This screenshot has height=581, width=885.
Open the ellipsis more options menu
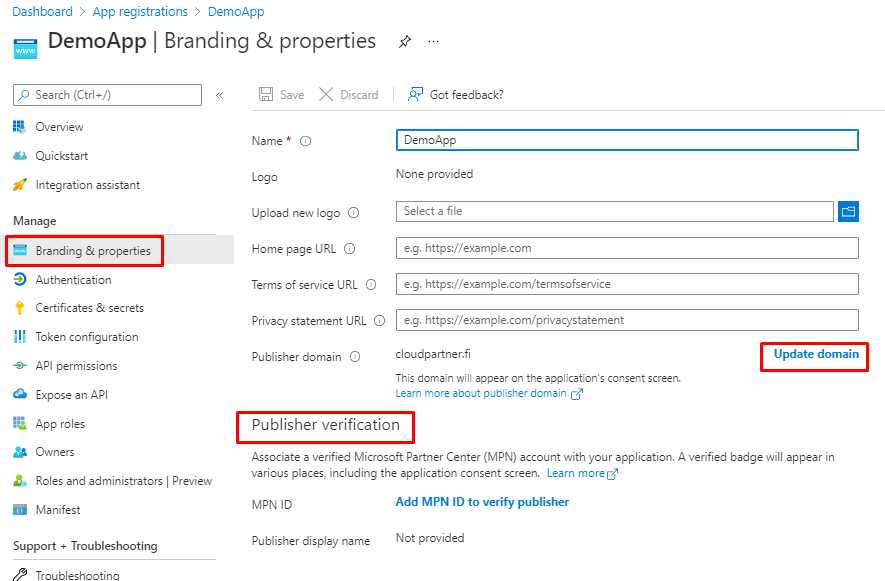433,42
